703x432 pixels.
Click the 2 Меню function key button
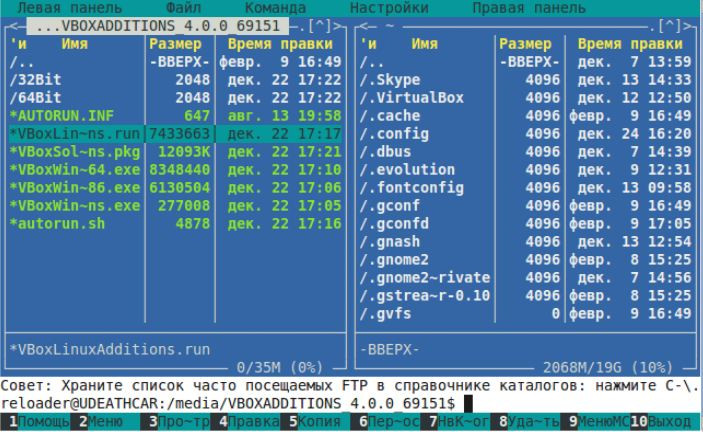tap(105, 422)
